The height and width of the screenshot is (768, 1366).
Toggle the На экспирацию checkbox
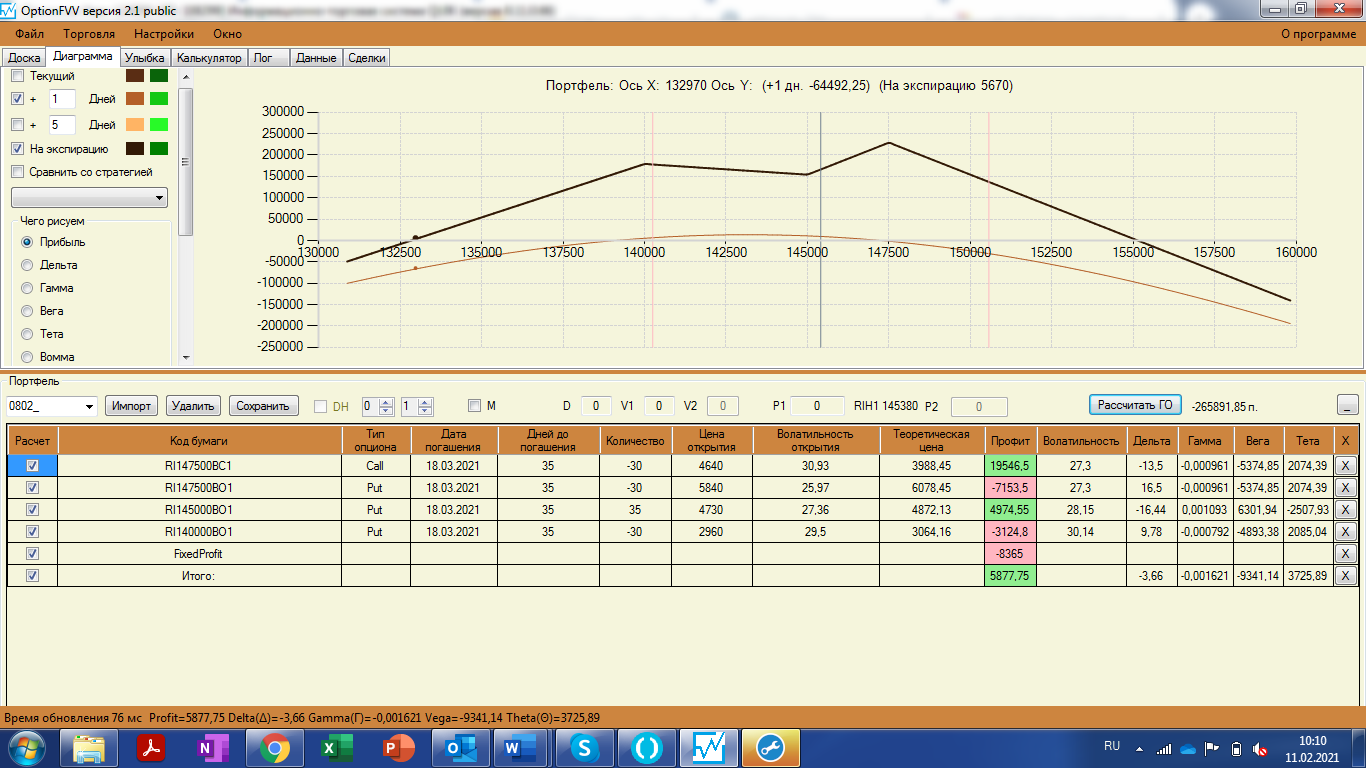click(x=17, y=149)
